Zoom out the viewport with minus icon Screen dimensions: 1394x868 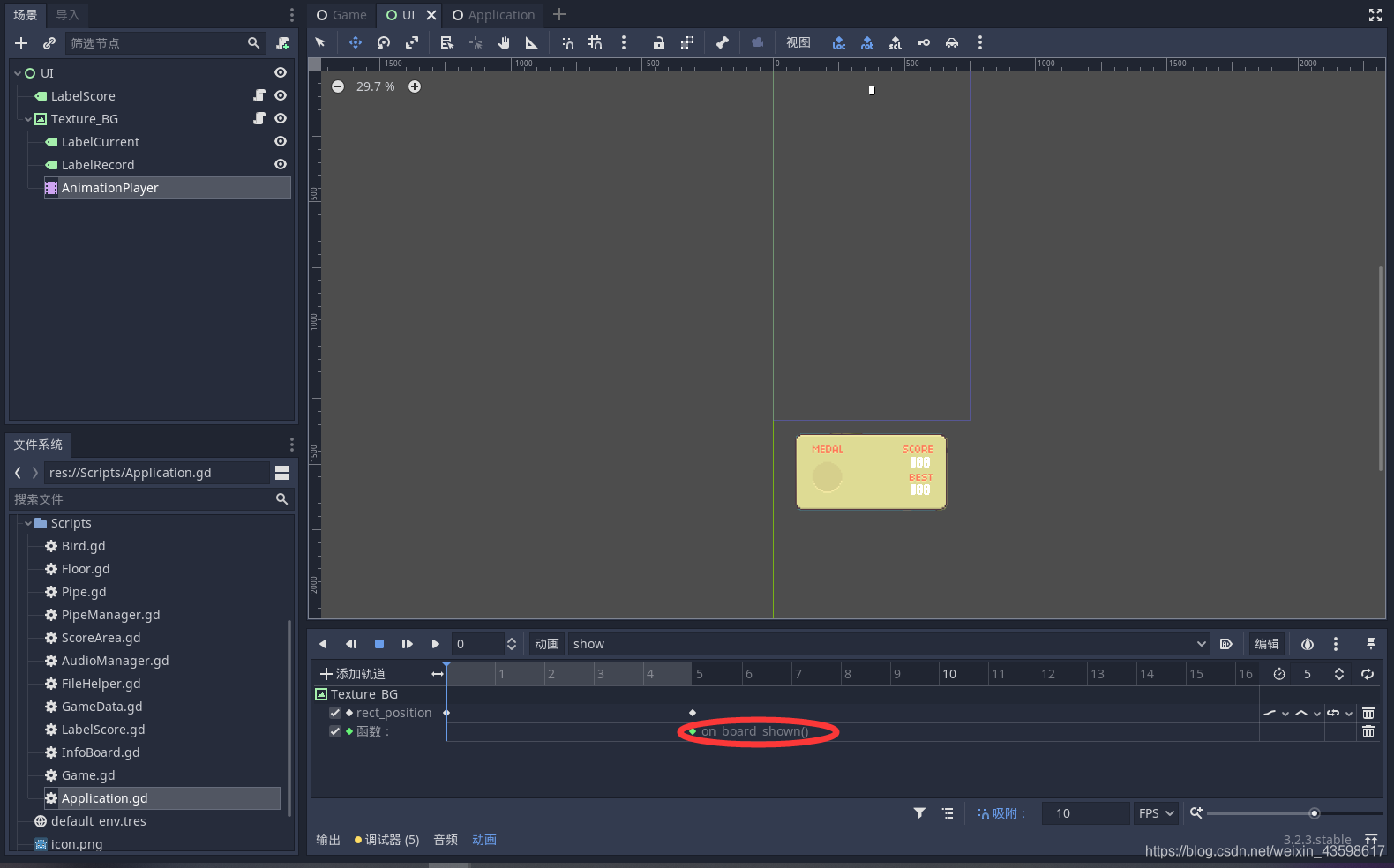[338, 86]
